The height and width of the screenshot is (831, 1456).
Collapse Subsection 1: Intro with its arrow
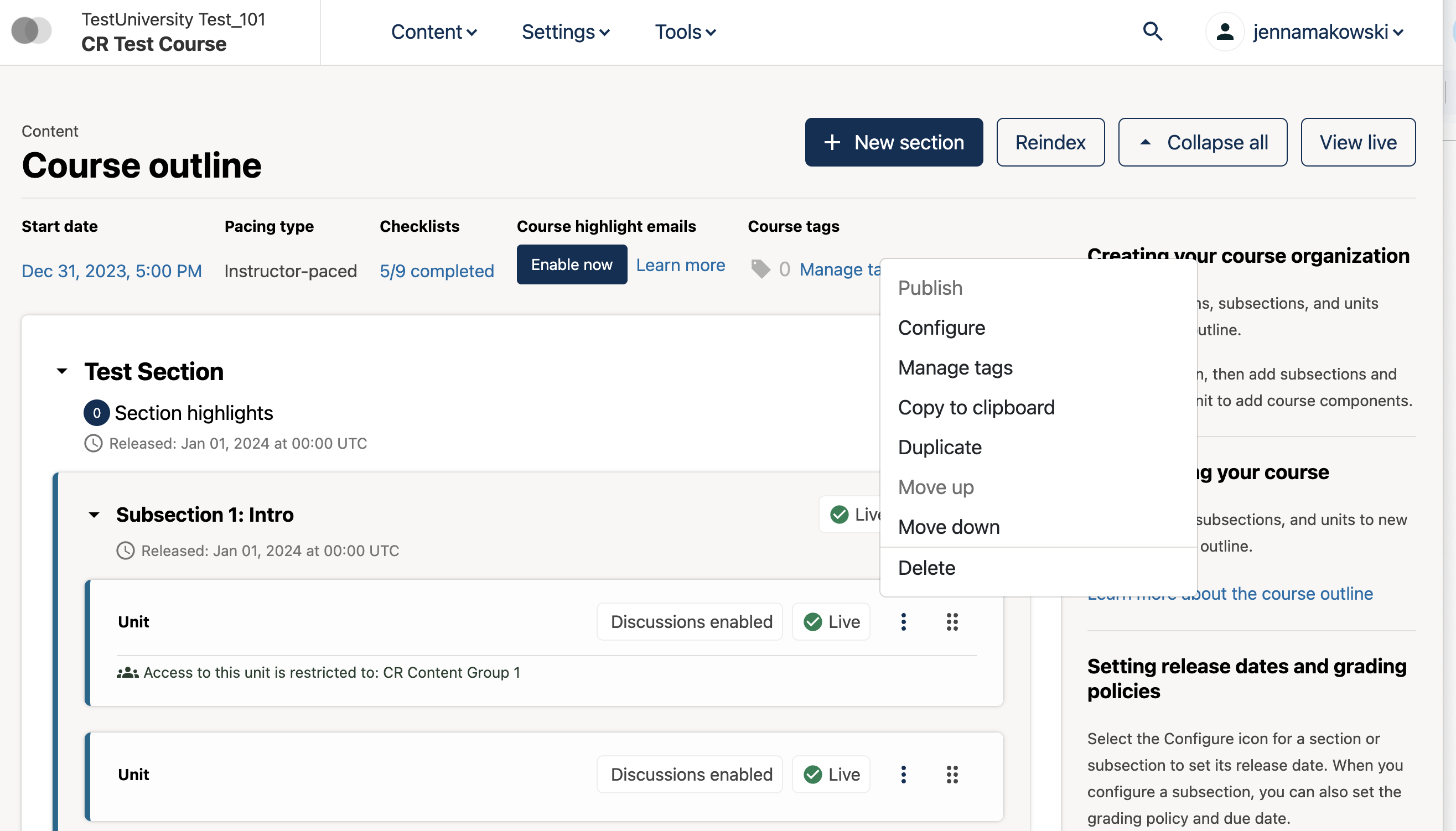[x=94, y=515]
